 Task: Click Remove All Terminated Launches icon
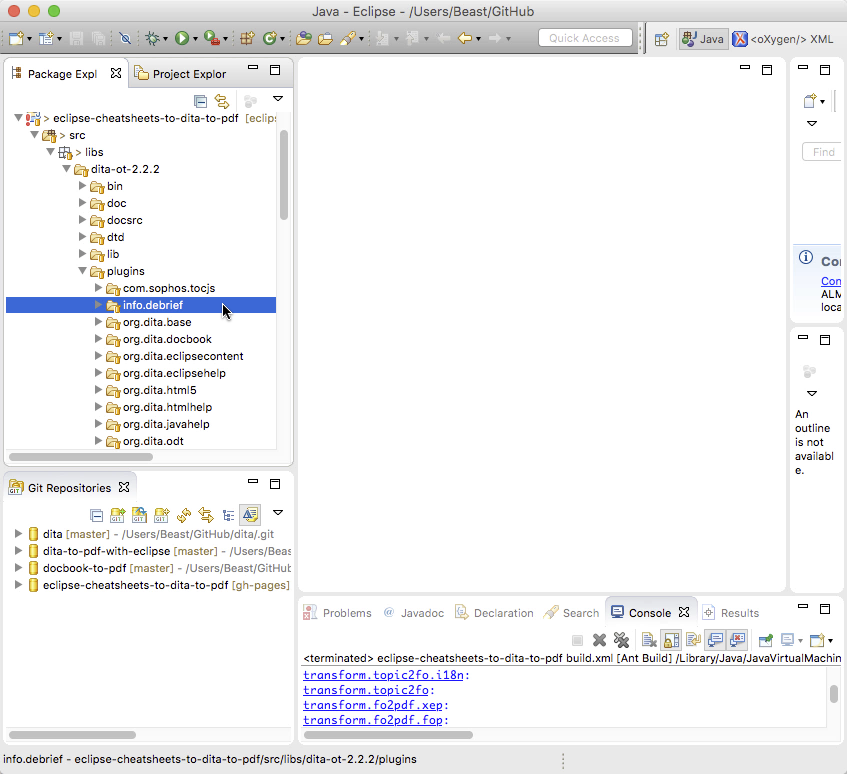(x=621, y=641)
